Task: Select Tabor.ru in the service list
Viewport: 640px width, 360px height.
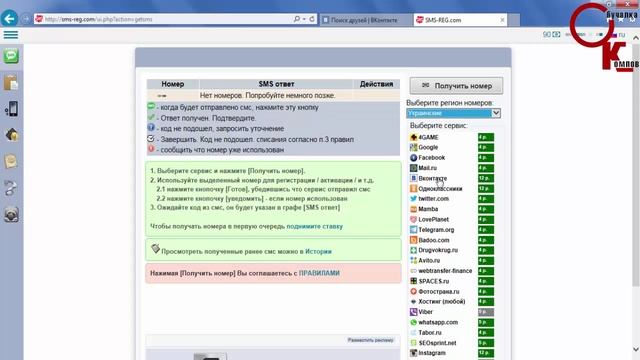Action: pyautogui.click(x=429, y=333)
